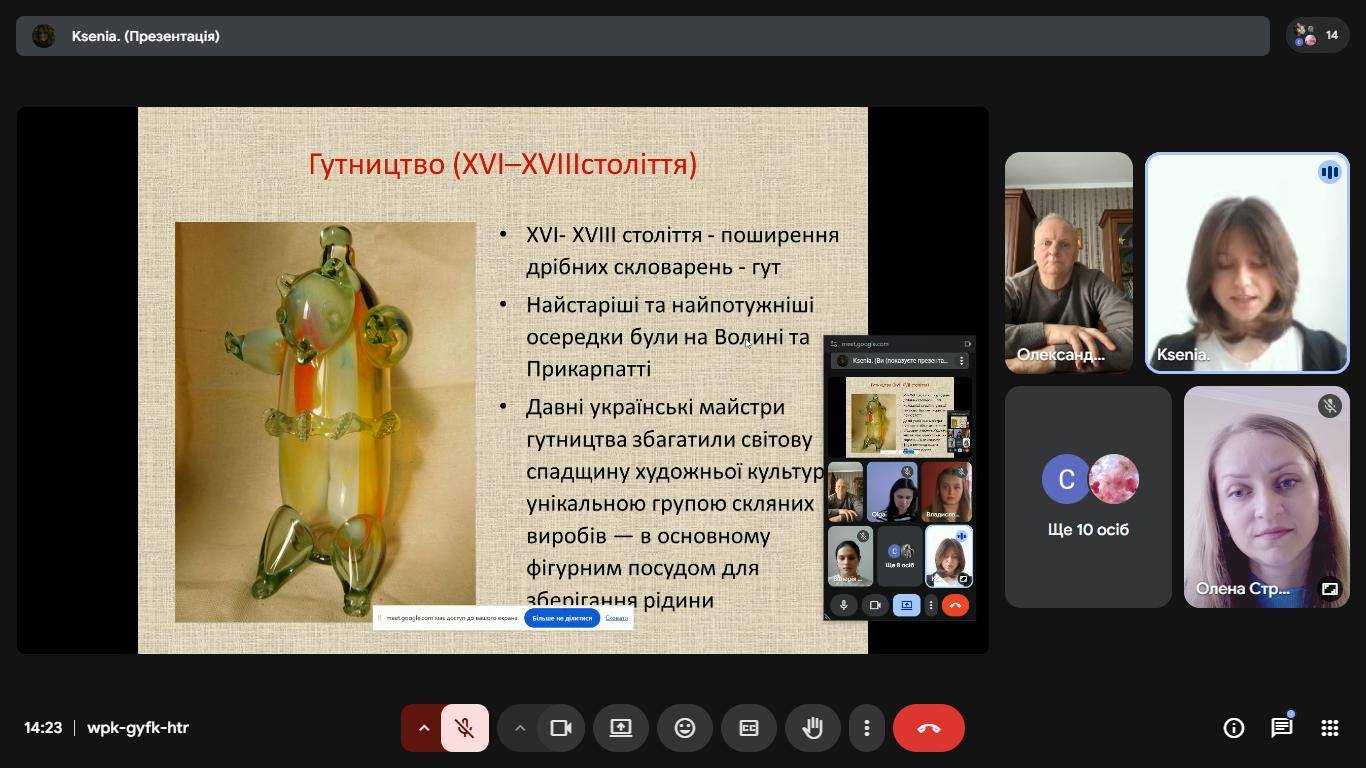The width and height of the screenshot is (1366, 768).
Task: Click the Ksenia. (Презентація) title bar
Action: click(642, 36)
